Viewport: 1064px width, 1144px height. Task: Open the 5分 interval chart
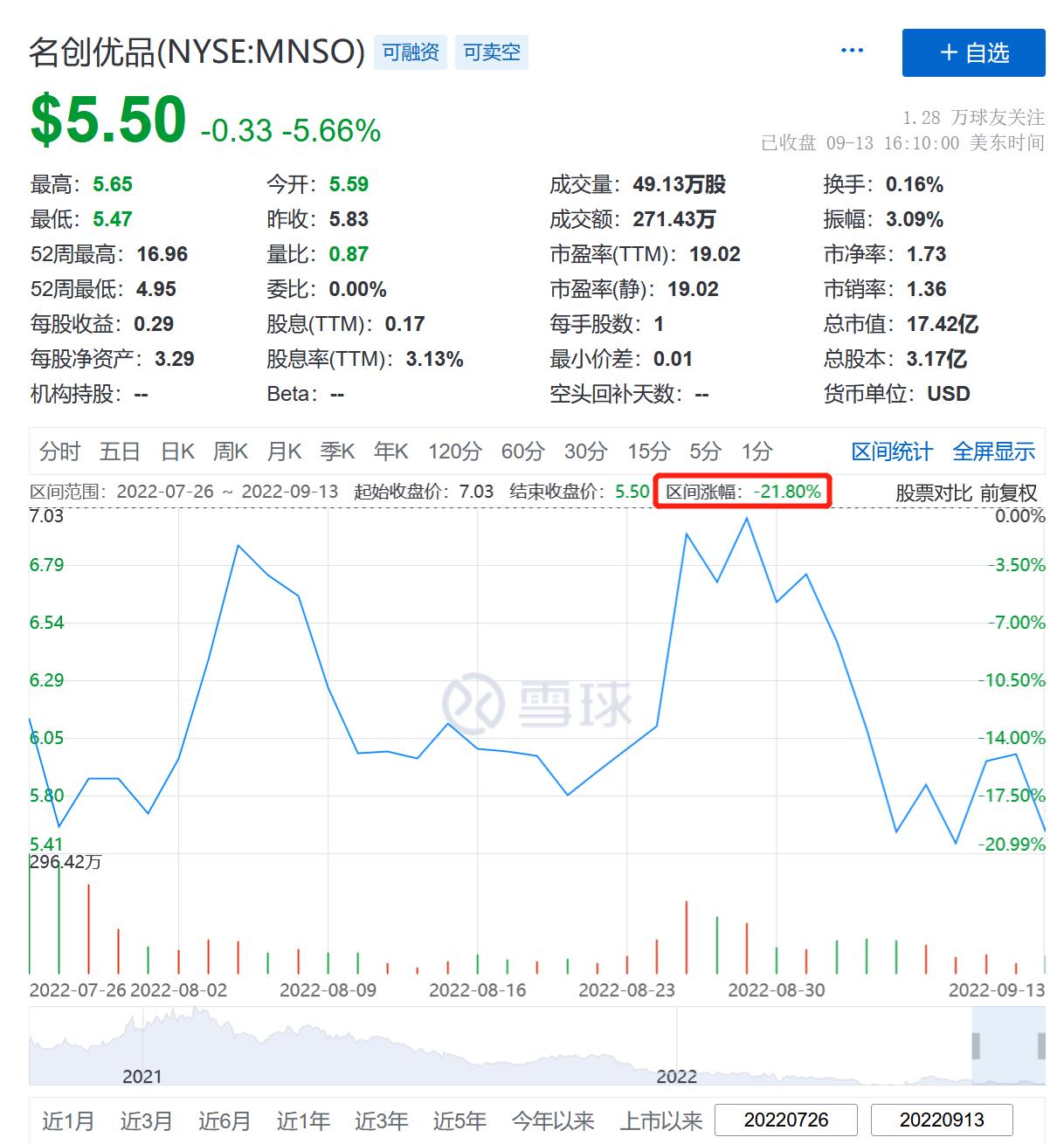tap(705, 451)
